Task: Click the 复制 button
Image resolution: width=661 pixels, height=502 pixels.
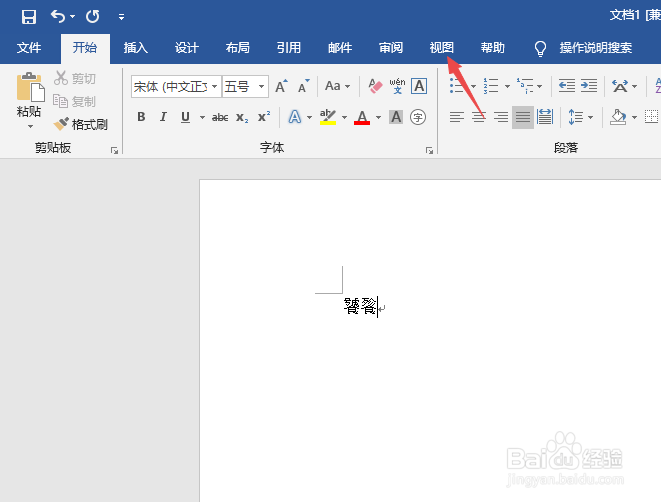Action: [75, 101]
